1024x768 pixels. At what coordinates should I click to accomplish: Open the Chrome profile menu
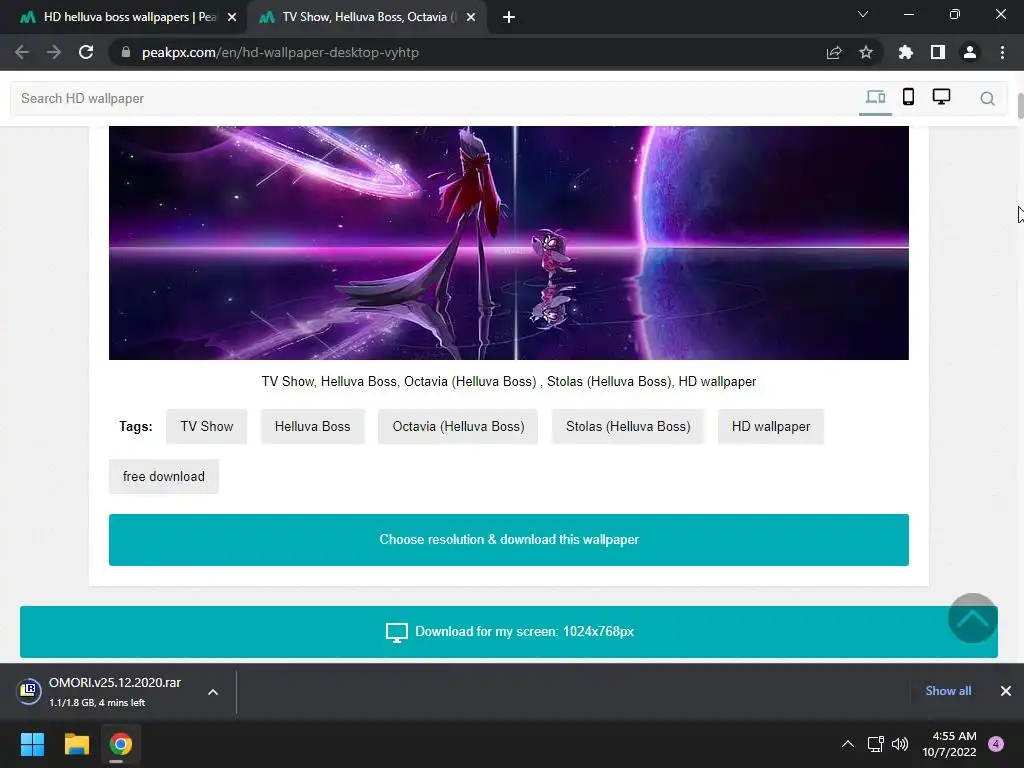(970, 52)
